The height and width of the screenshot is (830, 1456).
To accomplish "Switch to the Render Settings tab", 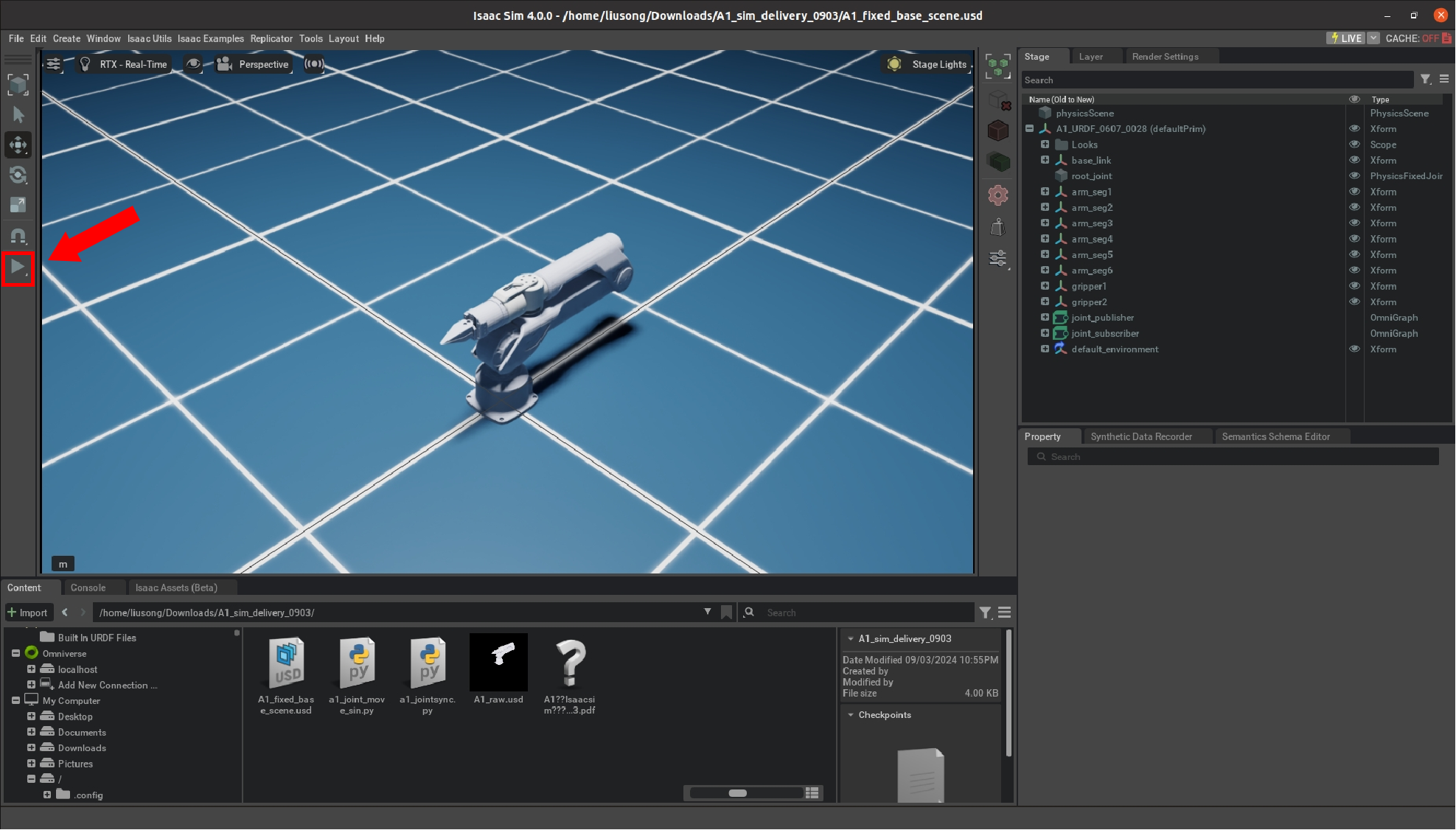I will point(1165,57).
